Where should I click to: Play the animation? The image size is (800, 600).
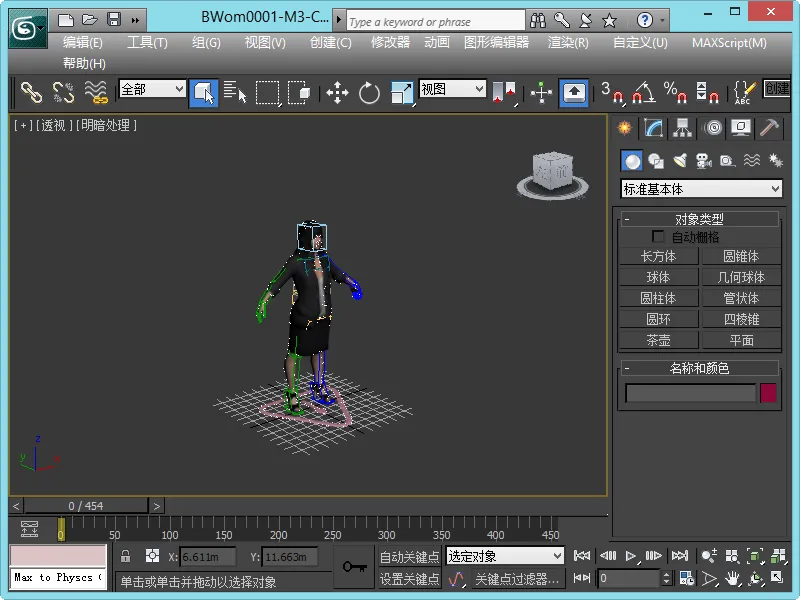coord(631,556)
